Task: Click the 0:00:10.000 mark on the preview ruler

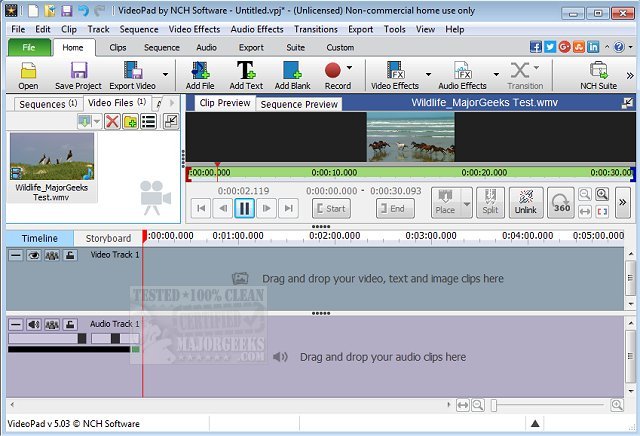Action: click(334, 173)
